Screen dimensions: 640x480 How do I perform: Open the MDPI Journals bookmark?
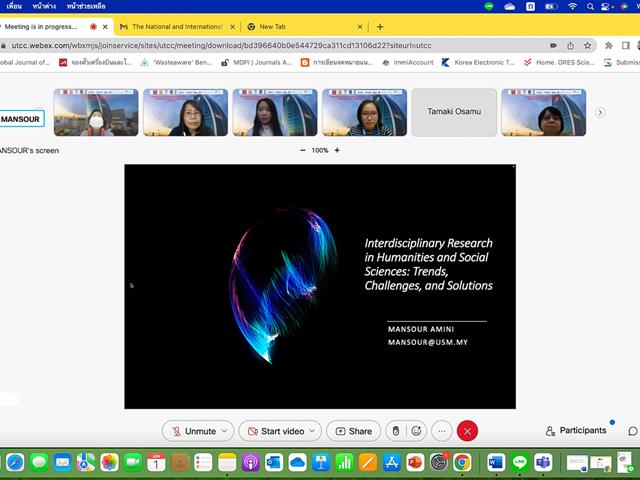coord(257,62)
